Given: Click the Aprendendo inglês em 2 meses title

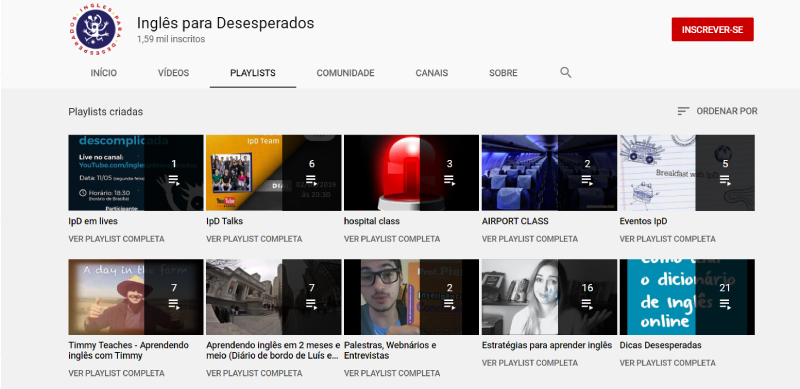Looking at the screenshot, I should 273,350.
